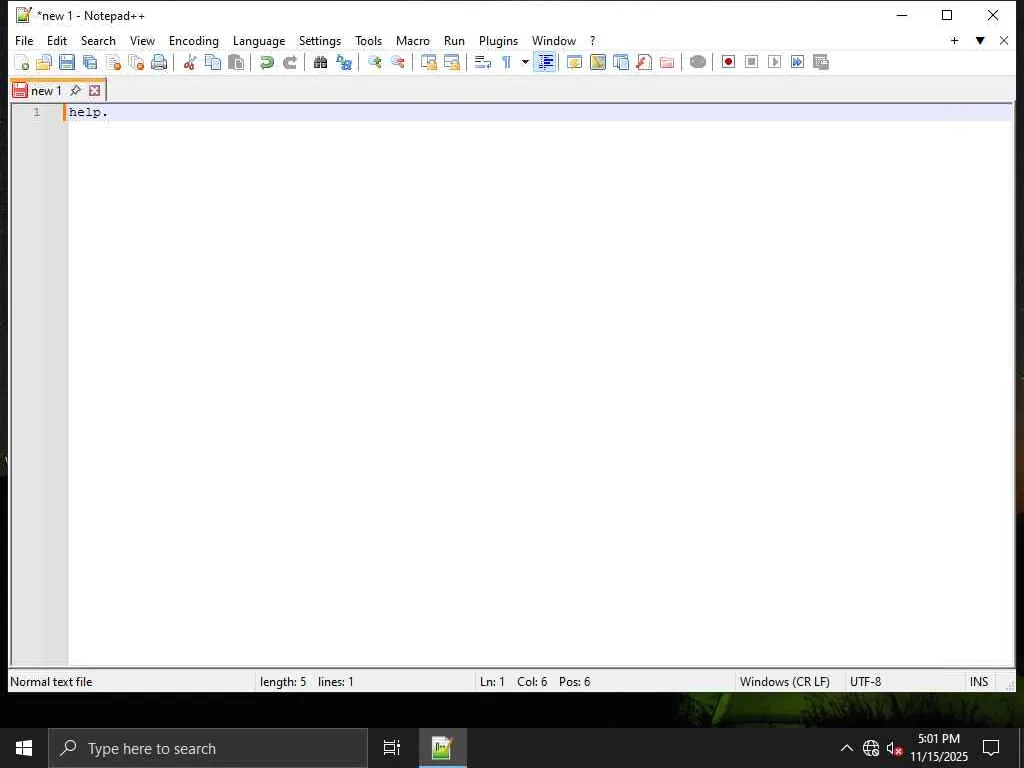Start macro recording with the red dot

pyautogui.click(x=728, y=62)
